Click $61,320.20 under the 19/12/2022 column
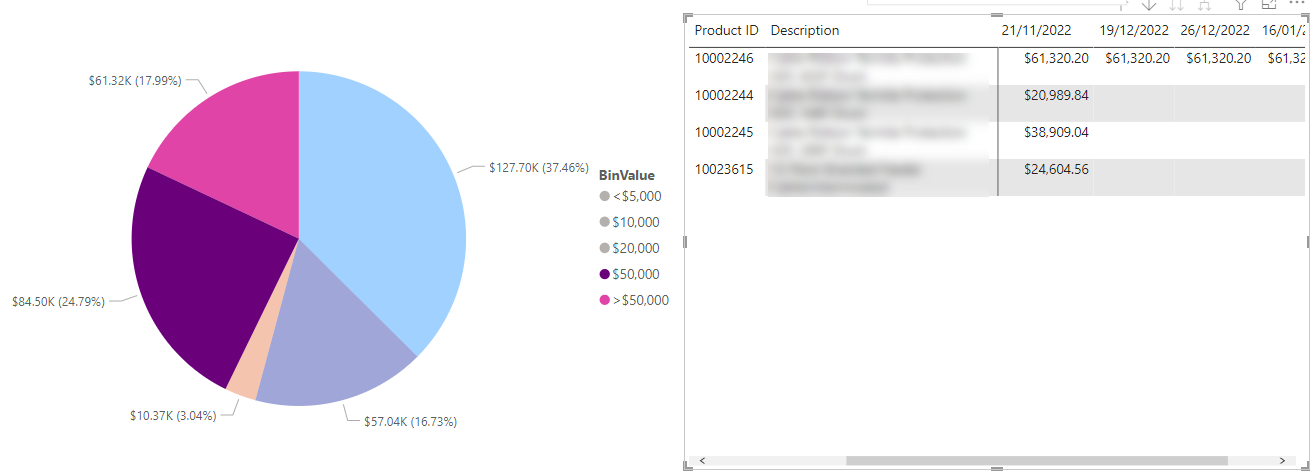The height and width of the screenshot is (476, 1310). pos(1137,59)
